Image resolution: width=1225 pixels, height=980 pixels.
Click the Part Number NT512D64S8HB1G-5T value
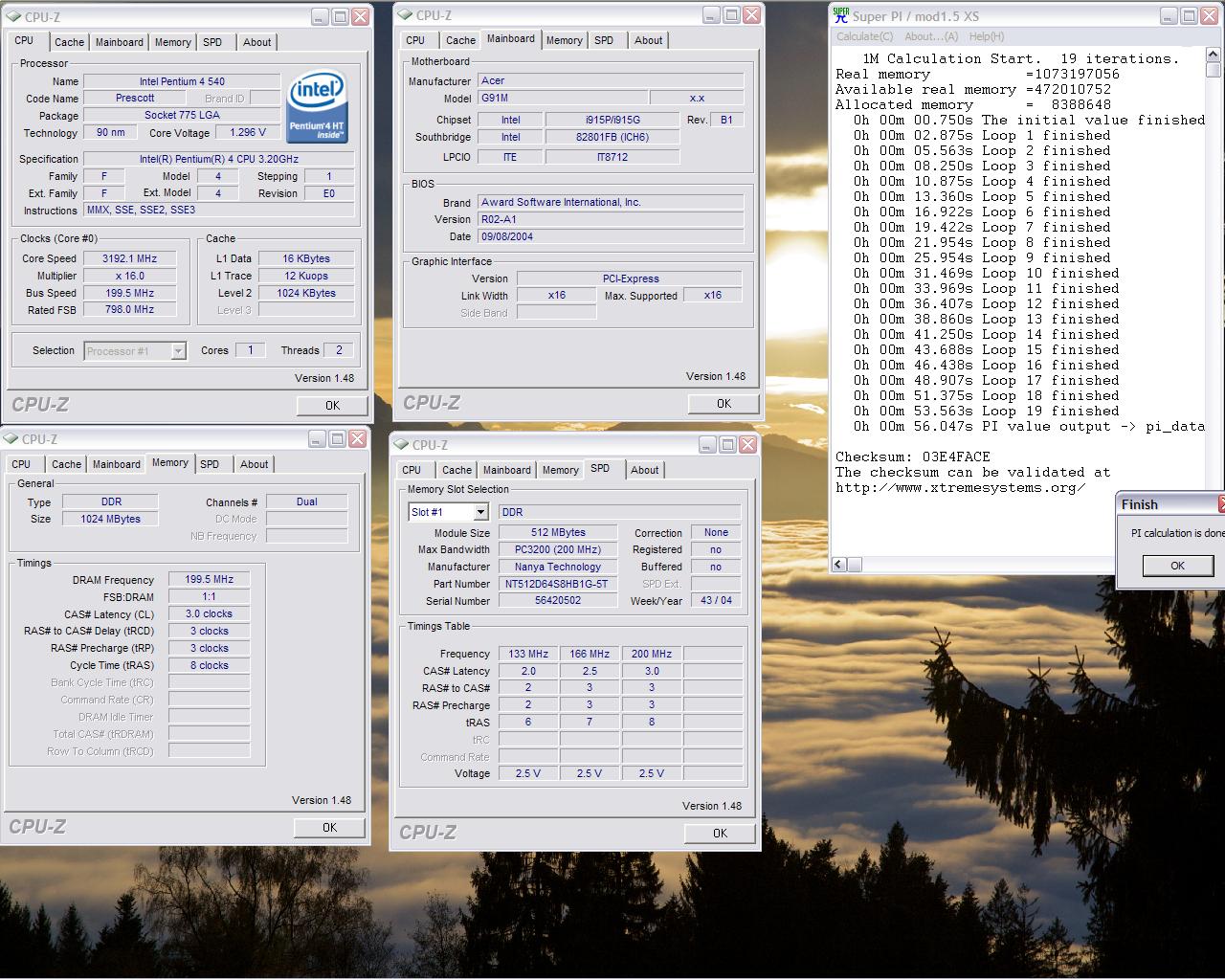557,584
